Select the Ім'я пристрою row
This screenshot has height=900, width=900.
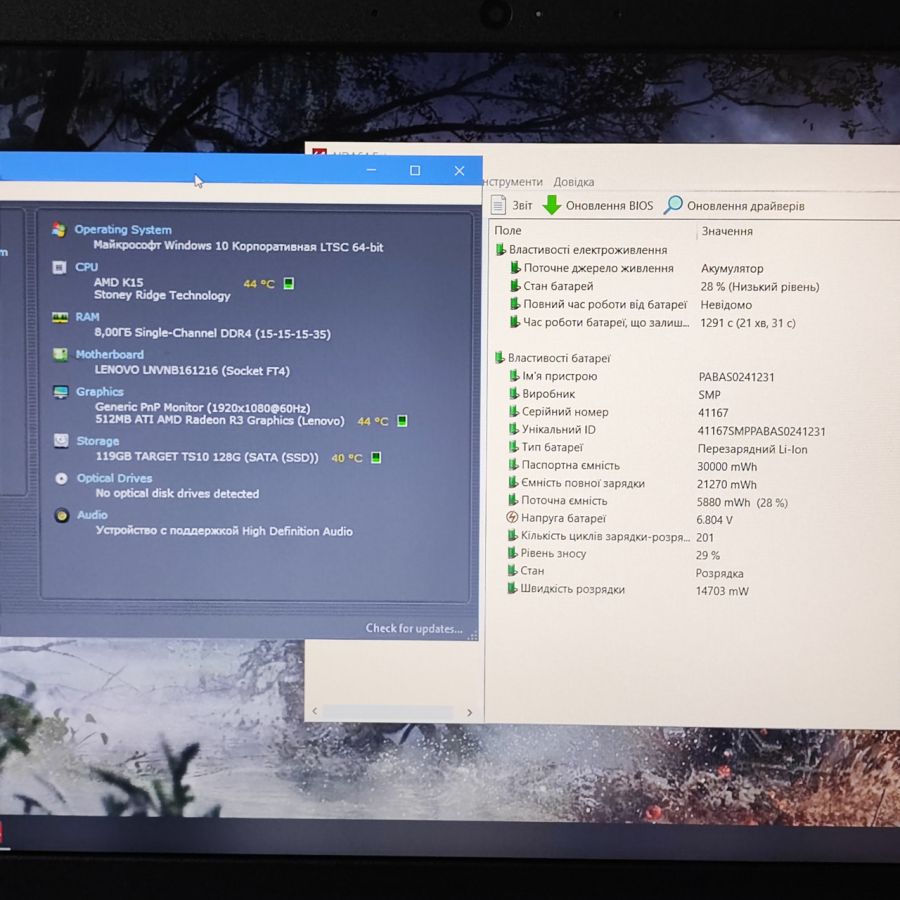[641, 377]
